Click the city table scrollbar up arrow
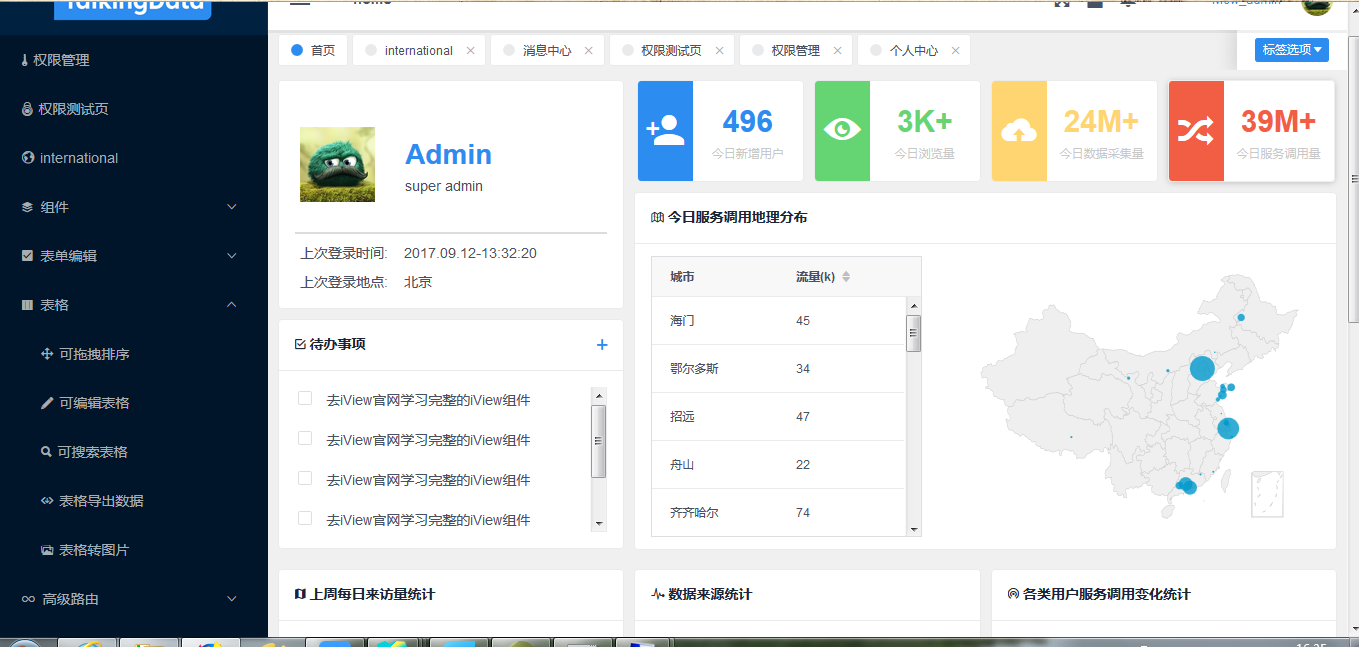1359x647 pixels. click(x=913, y=305)
